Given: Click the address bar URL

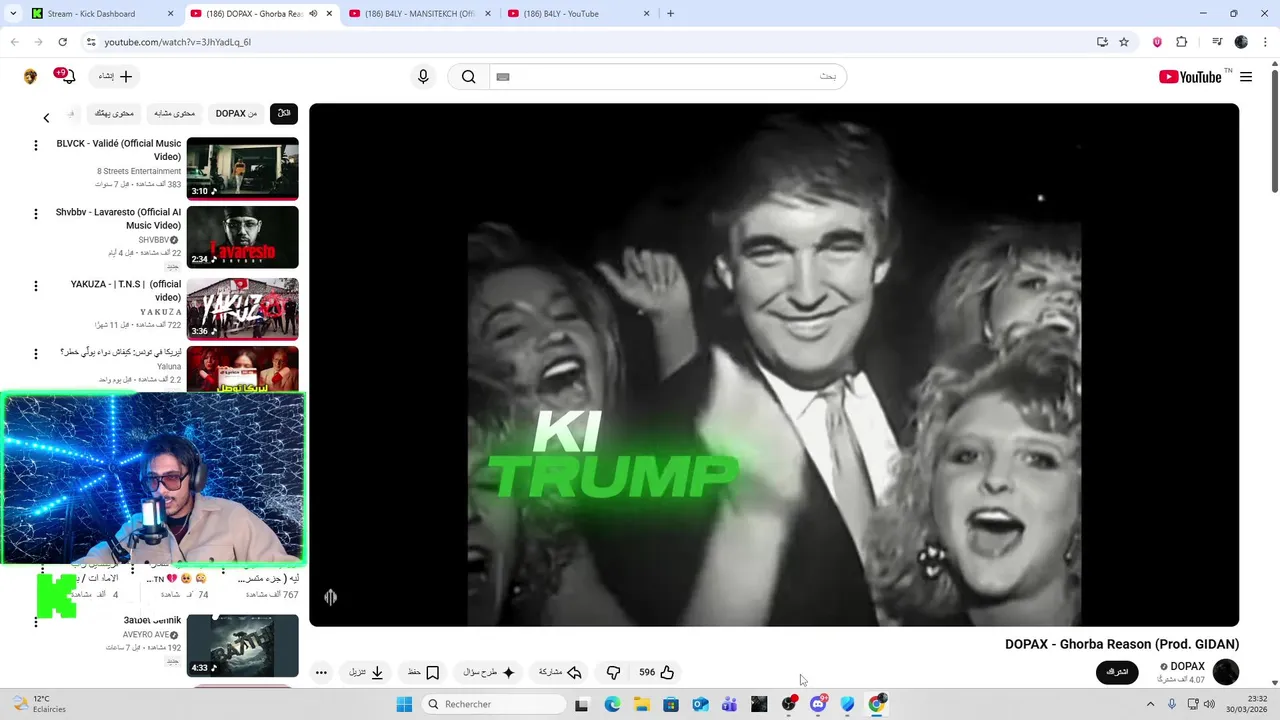Looking at the screenshot, I should click(x=177, y=42).
